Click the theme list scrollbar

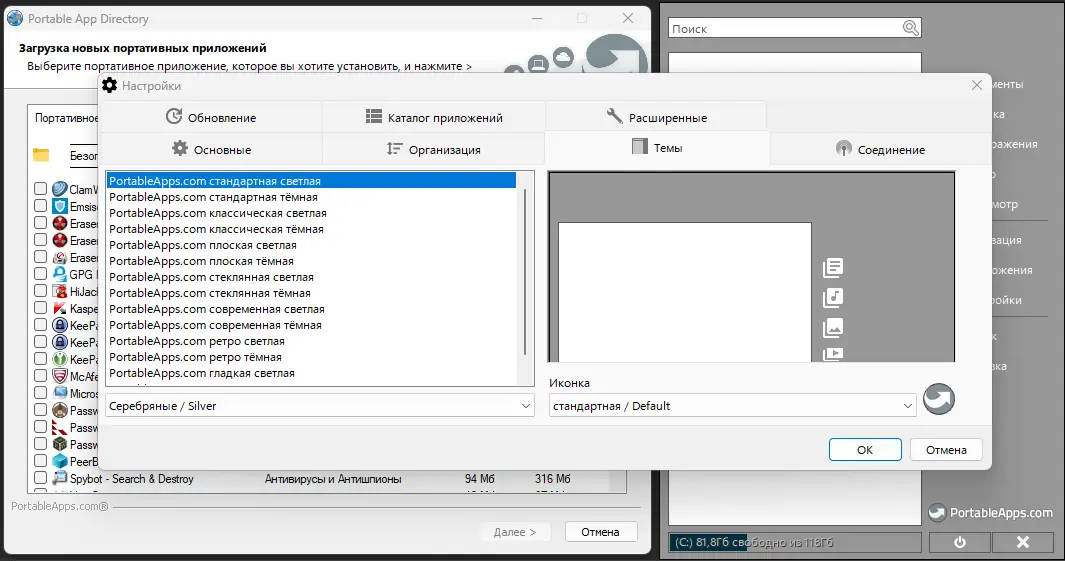click(x=525, y=272)
